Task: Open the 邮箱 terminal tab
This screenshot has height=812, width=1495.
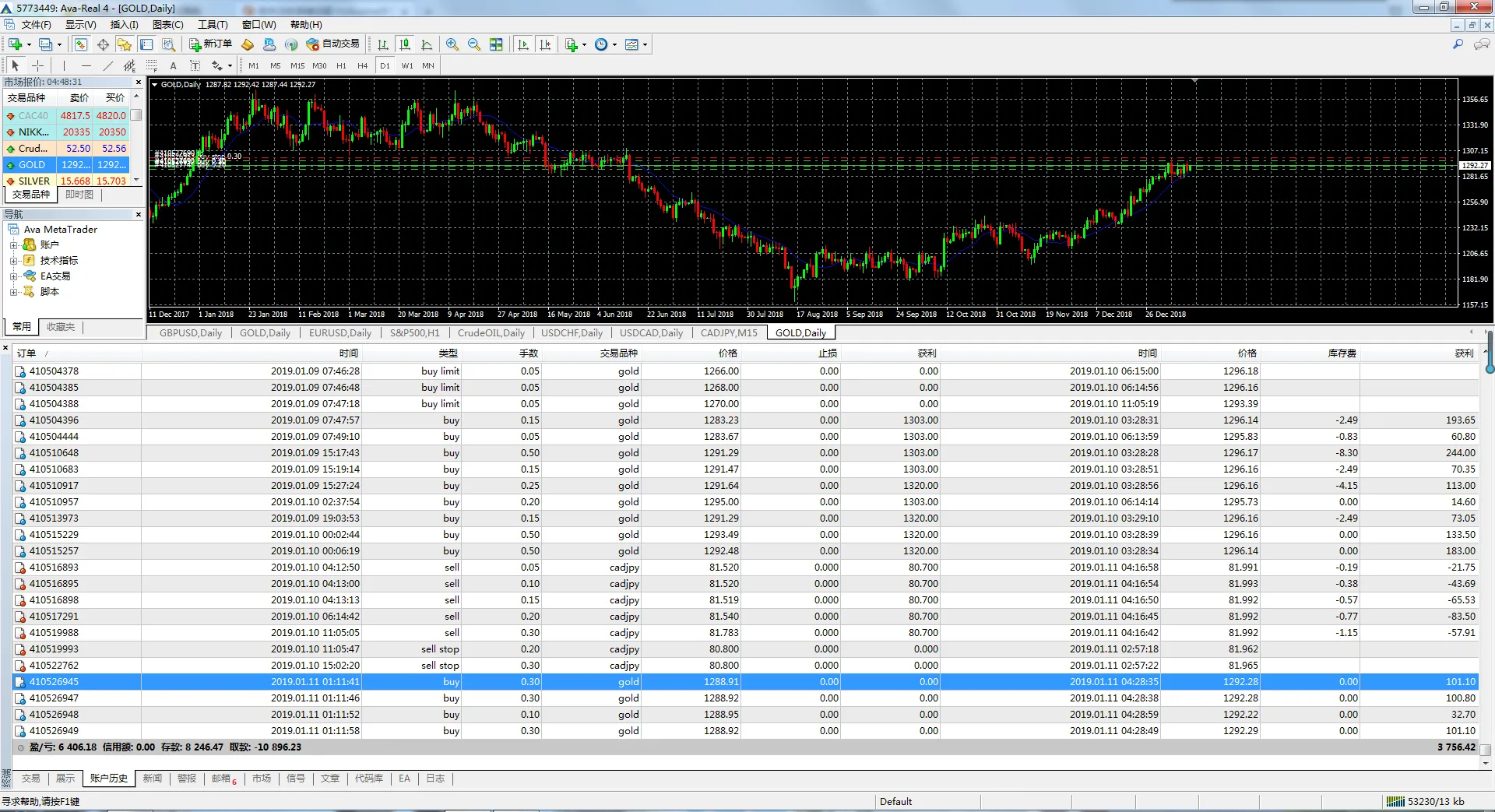Action: click(224, 779)
